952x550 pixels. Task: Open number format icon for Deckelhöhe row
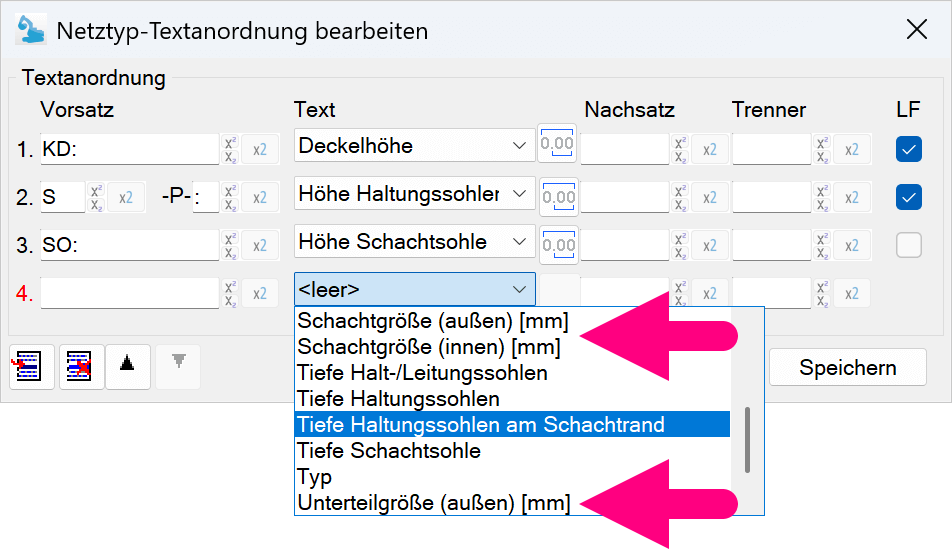click(x=557, y=144)
